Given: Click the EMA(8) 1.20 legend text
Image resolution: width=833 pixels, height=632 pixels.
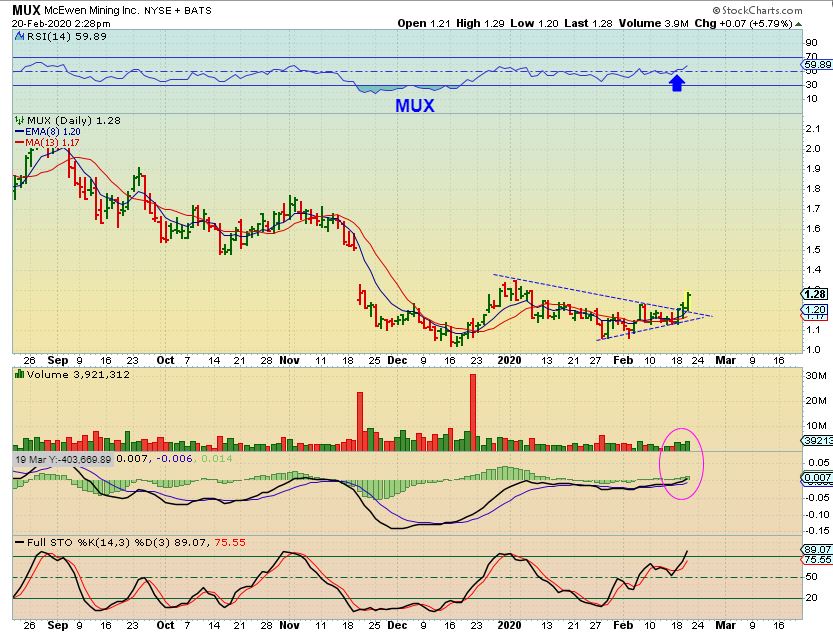Looking at the screenshot, I should click(53, 132).
